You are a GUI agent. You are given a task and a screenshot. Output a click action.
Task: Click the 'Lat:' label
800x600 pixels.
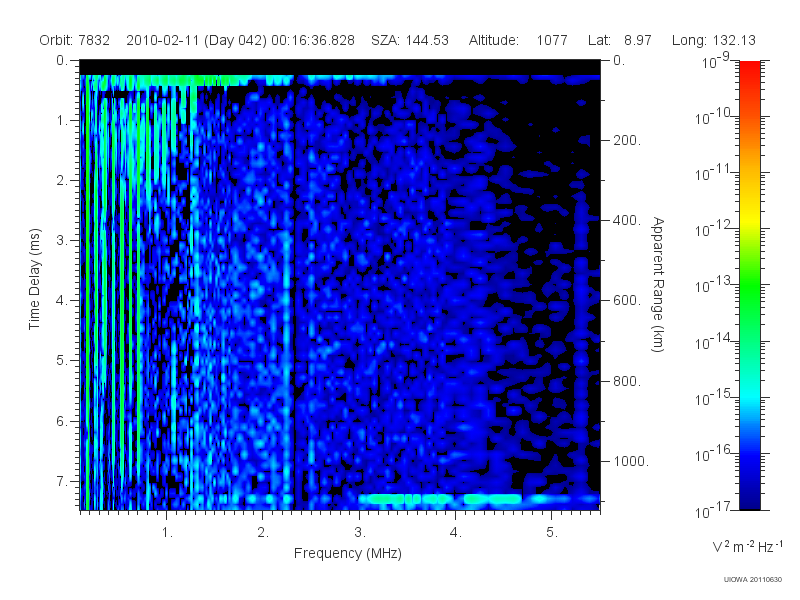599,40
